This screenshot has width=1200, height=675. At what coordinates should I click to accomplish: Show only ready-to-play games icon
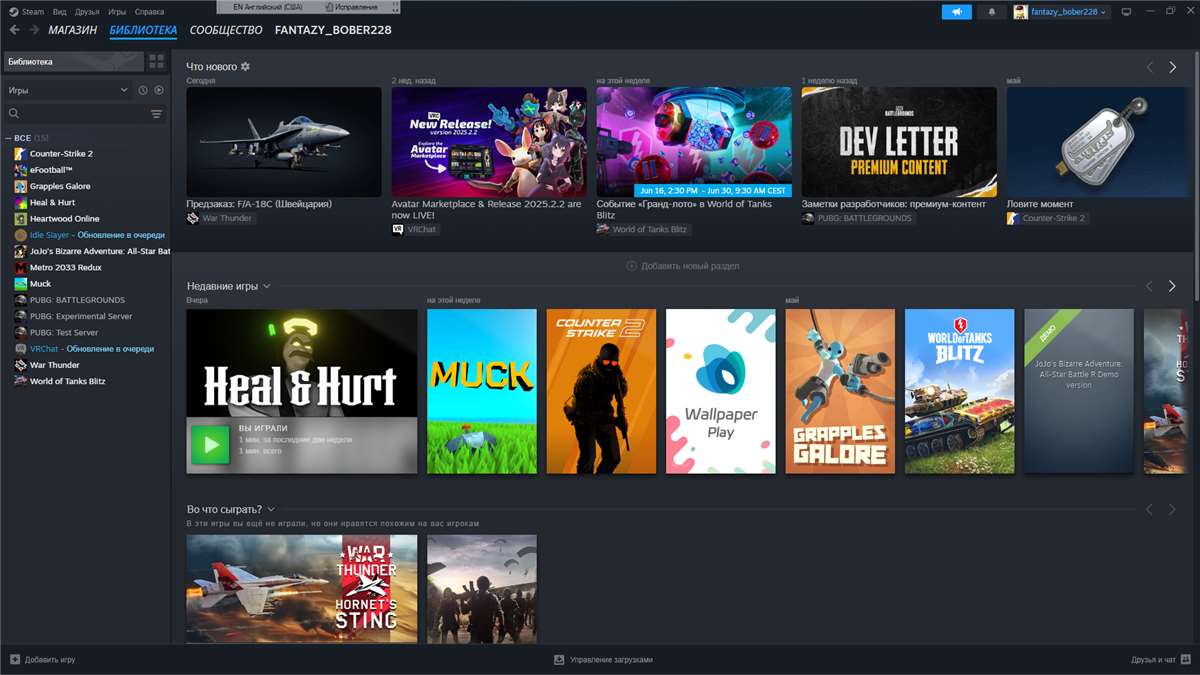159,90
